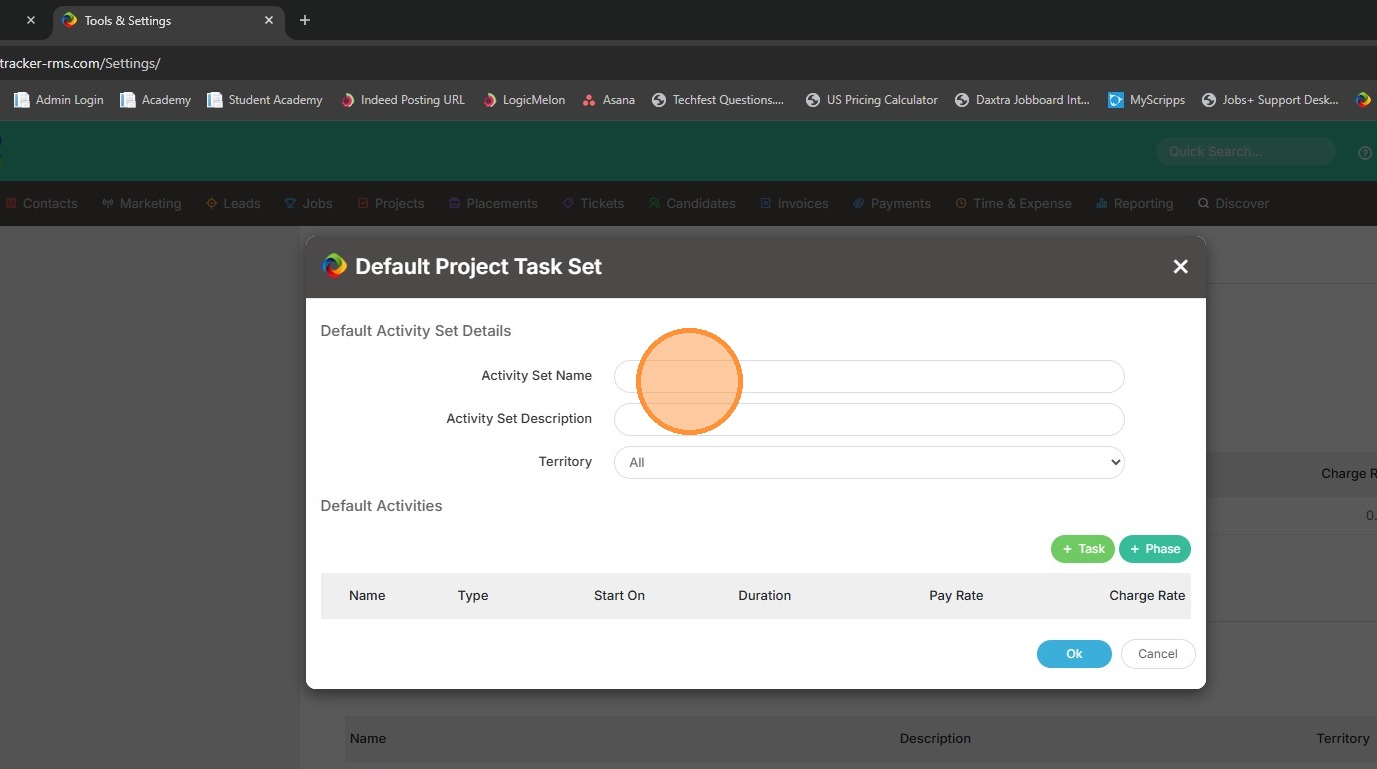Click the Activity Set Description field

869,419
